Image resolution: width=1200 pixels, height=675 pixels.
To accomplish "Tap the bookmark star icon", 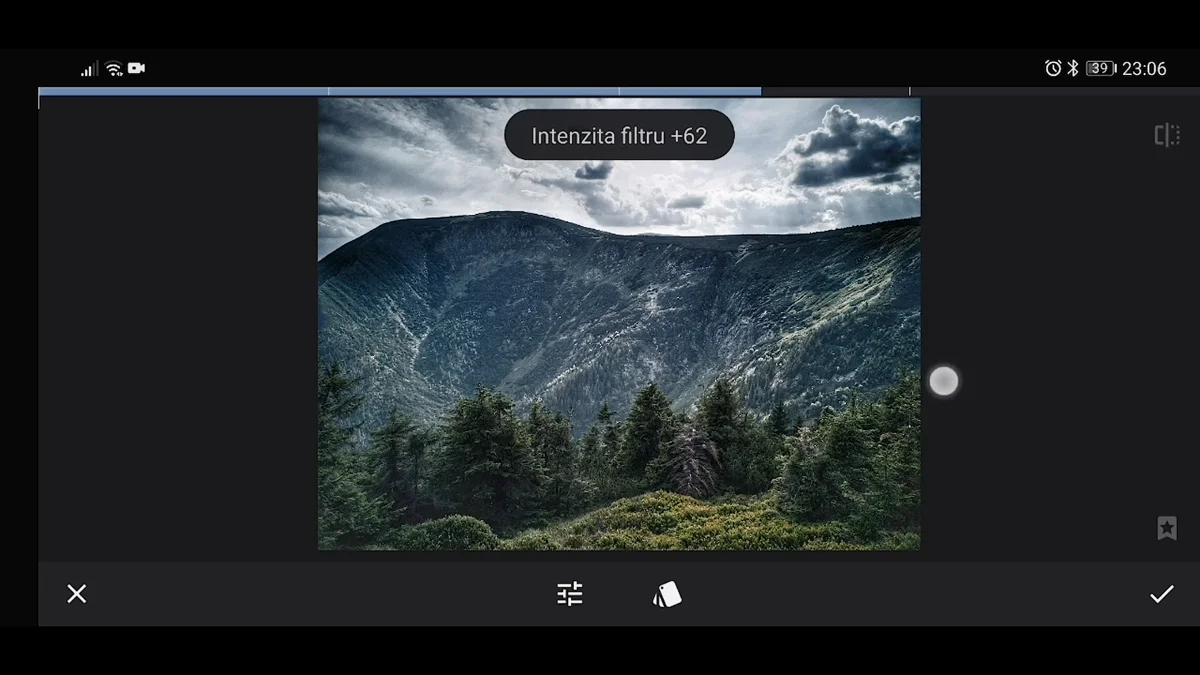I will 1167,528.
